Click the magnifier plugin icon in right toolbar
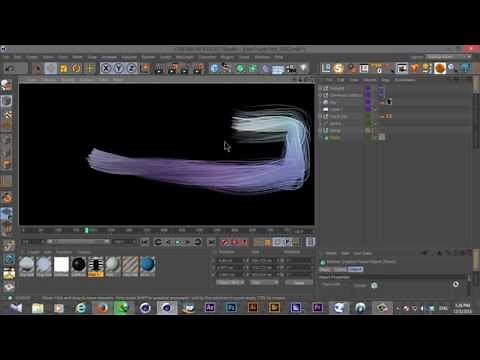The height and width of the screenshot is (360, 480). (x=453, y=68)
